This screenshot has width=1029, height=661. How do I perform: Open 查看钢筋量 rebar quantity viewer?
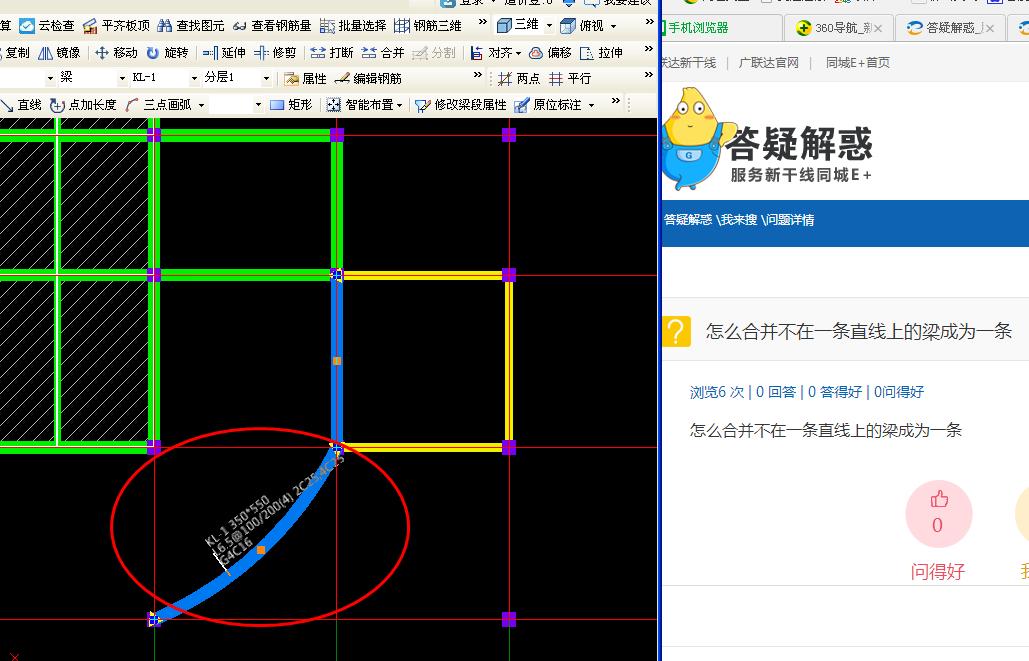coord(272,26)
